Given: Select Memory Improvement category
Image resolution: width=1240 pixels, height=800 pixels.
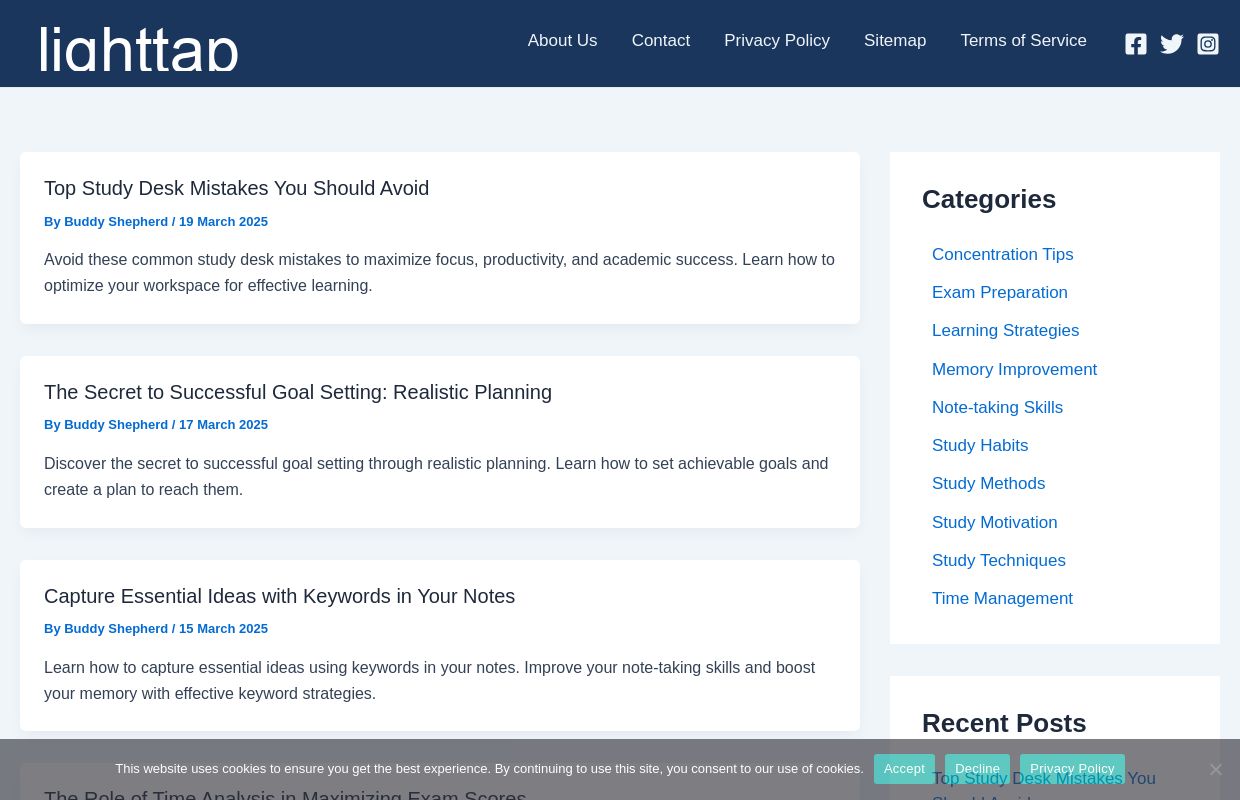Looking at the screenshot, I should click(x=1014, y=370).
